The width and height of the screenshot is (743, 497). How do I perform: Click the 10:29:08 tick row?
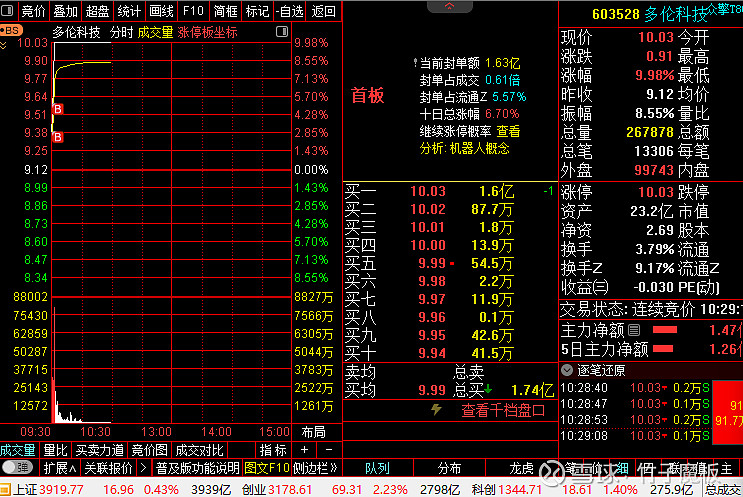[635, 436]
